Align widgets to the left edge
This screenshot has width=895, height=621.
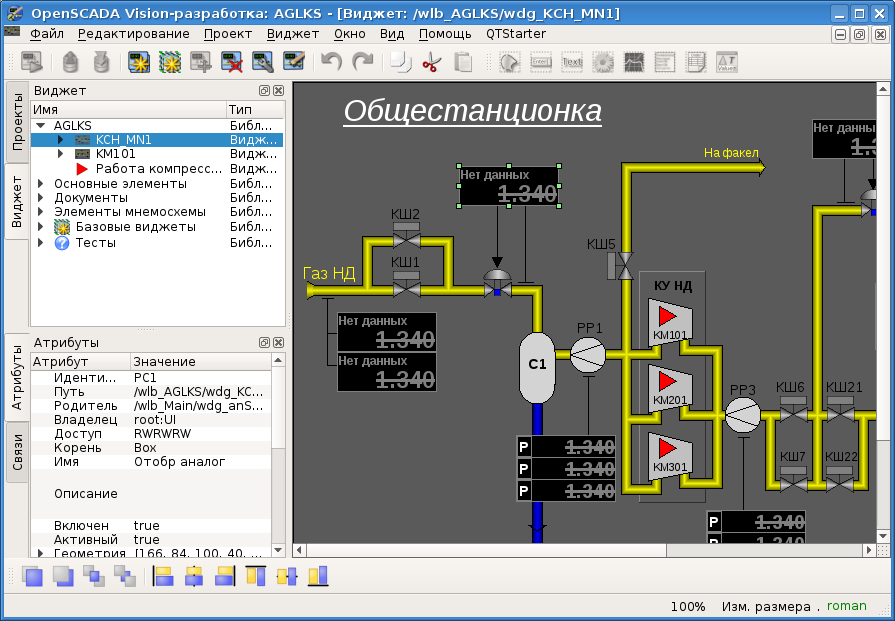[163, 575]
